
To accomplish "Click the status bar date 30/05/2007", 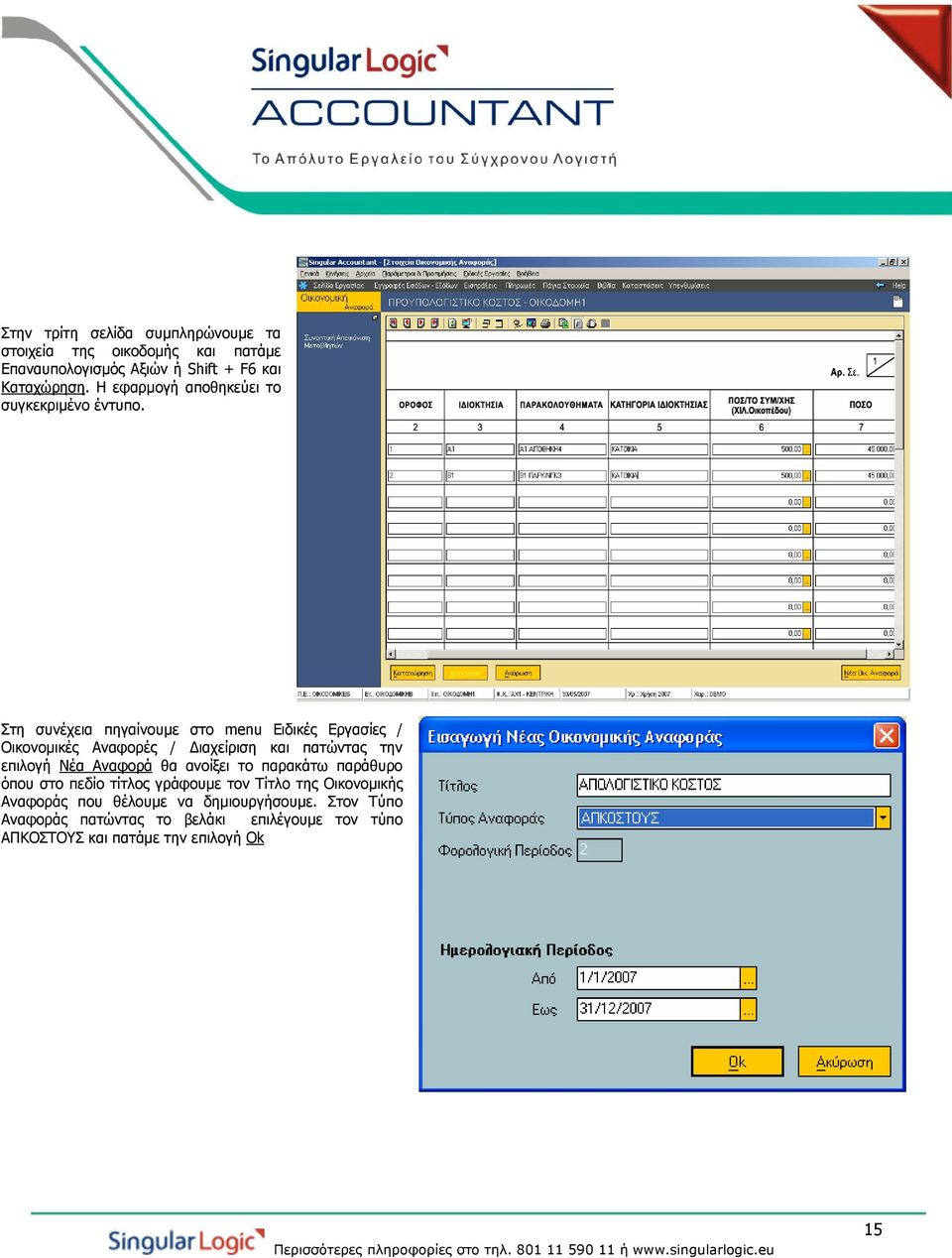I will point(576,694).
